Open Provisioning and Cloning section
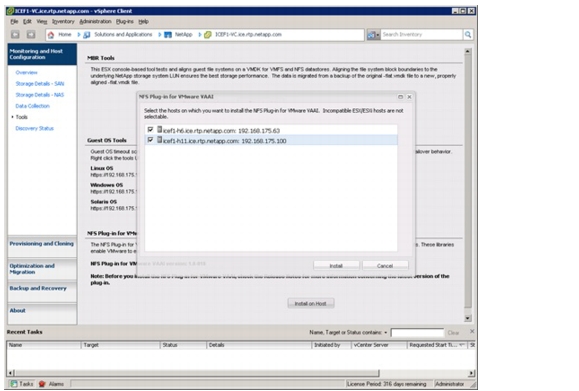This screenshot has width=579, height=391. tap(42, 246)
